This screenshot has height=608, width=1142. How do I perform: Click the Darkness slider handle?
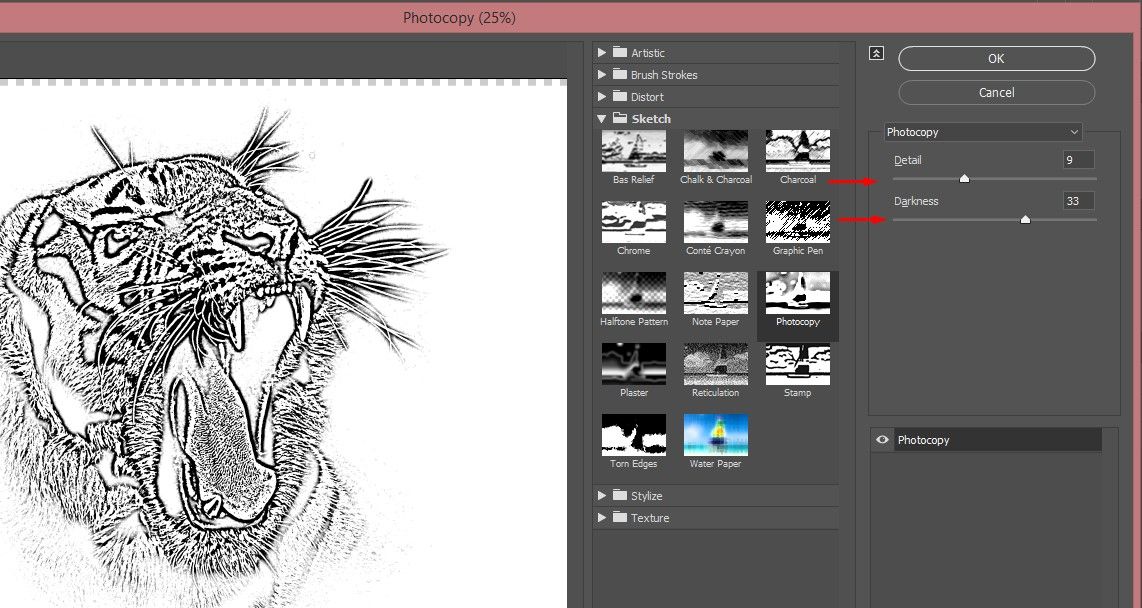(1025, 219)
